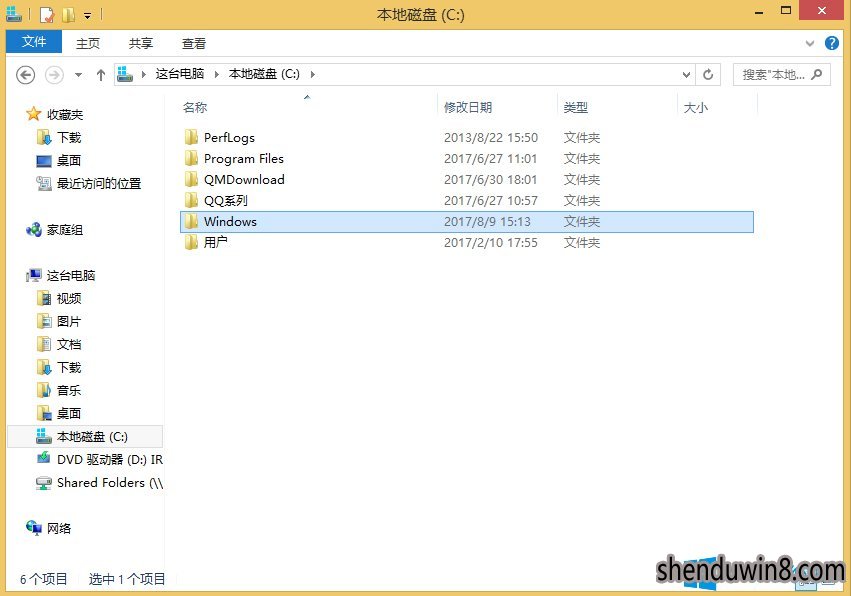Go forward with the Forward arrow button
This screenshot has width=851, height=596.
(54, 74)
